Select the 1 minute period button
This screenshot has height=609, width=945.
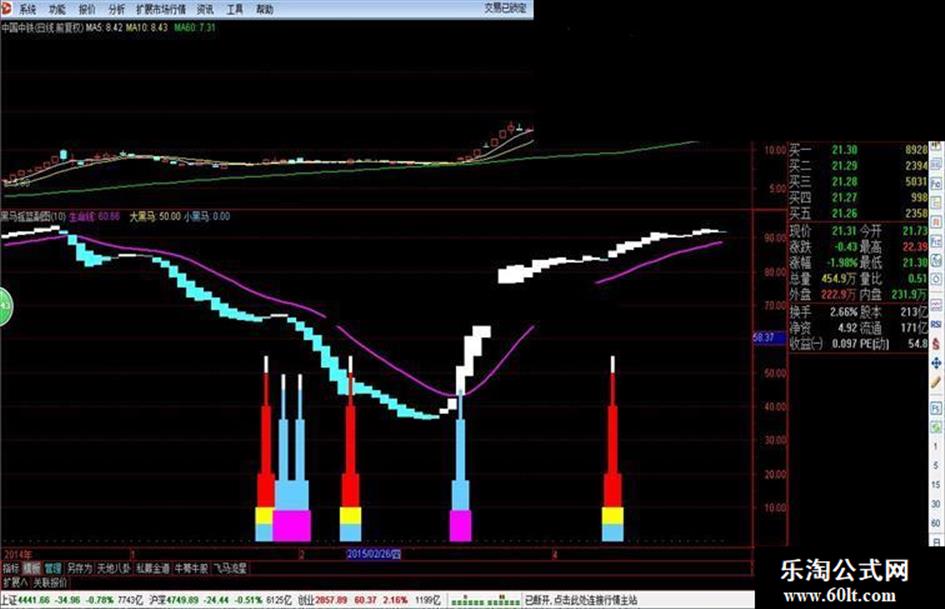pyautogui.click(x=936, y=446)
